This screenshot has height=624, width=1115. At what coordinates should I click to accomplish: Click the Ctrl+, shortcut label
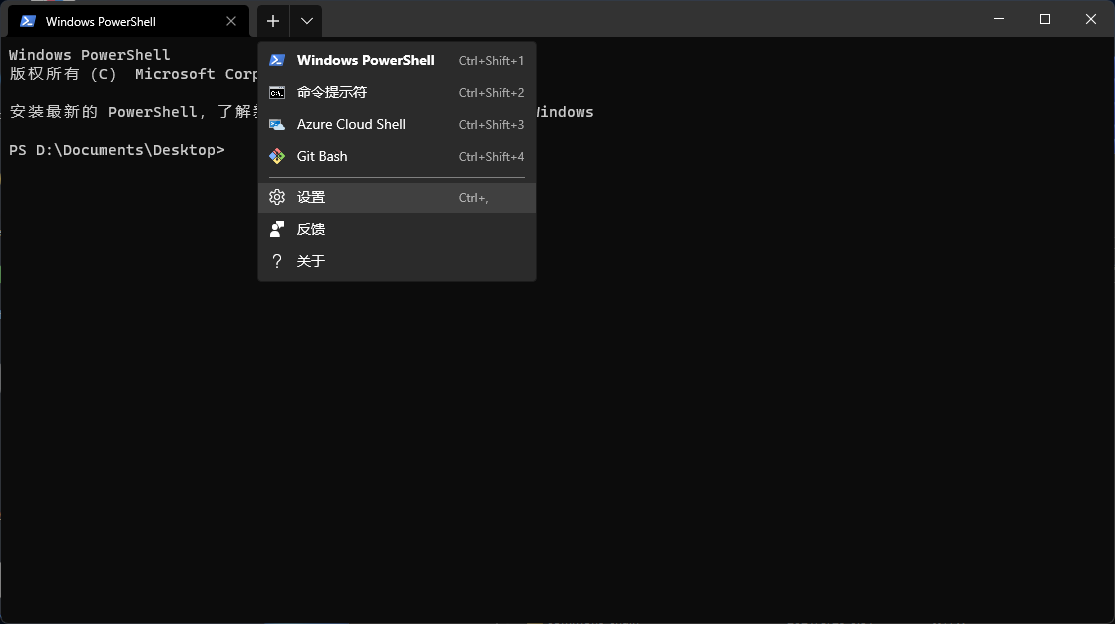474,198
